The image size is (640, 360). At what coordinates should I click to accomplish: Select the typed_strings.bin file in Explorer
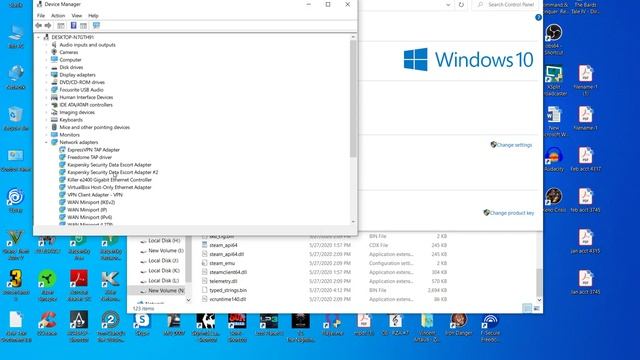[228, 290]
